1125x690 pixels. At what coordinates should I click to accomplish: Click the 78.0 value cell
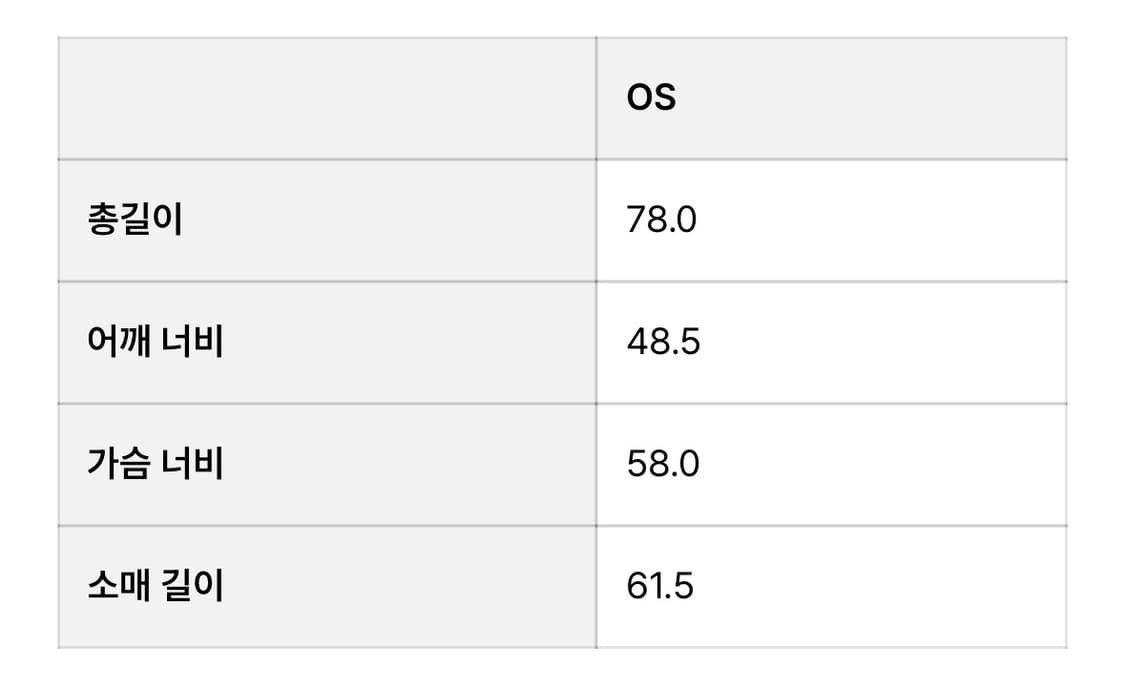pos(661,220)
